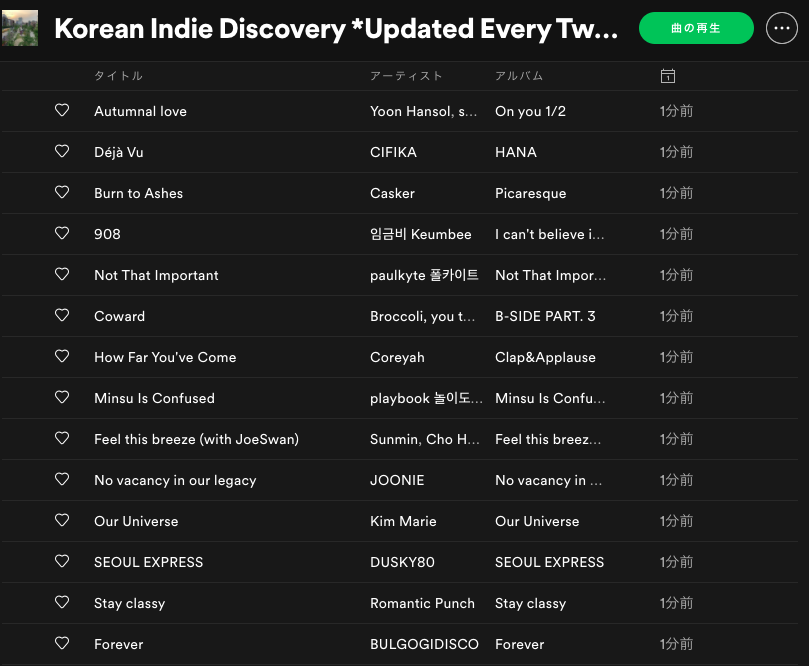Like the song 908
Screen dimensions: 809x666
point(62,233)
